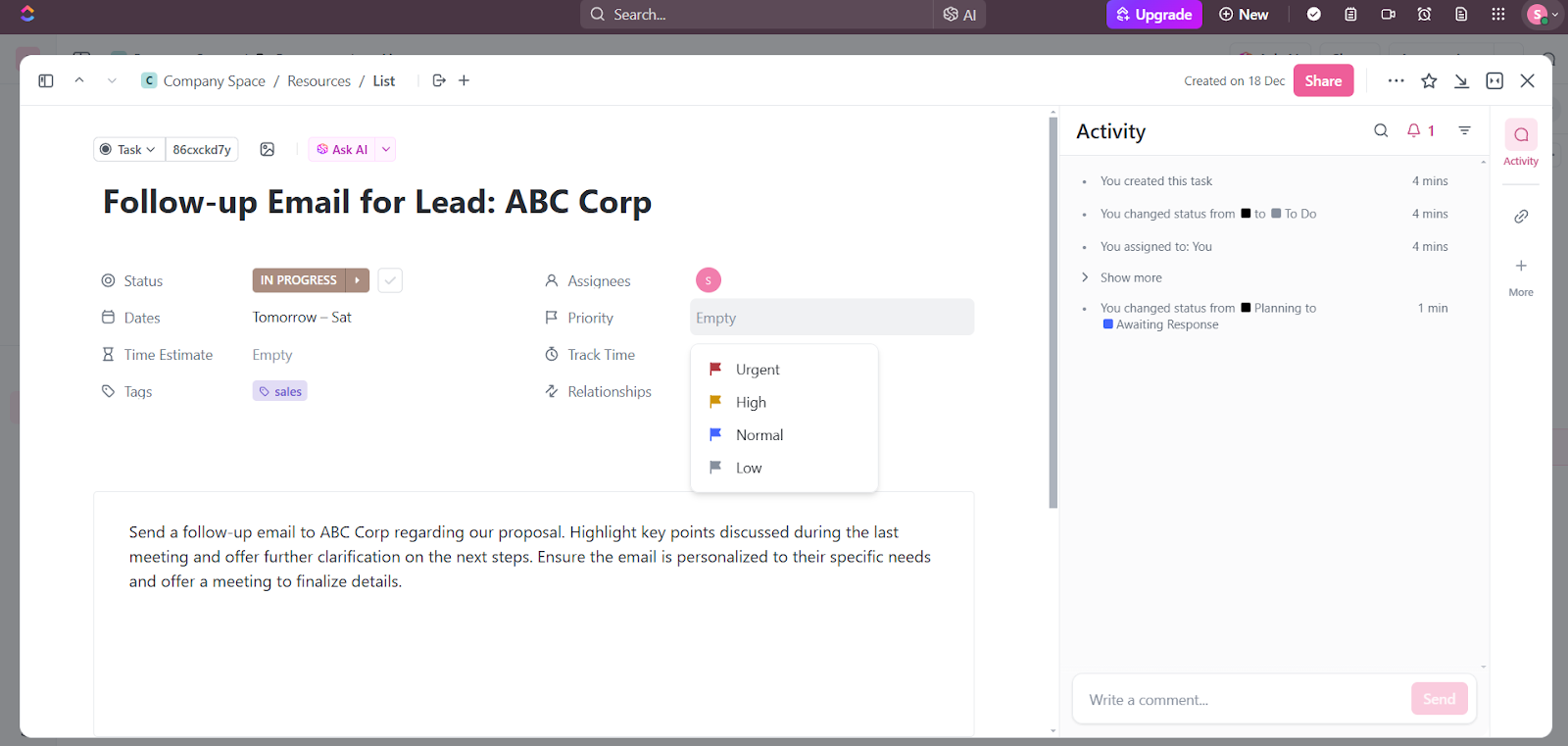This screenshot has width=1568, height=746.
Task: Click the task pane vertical scrollbar
Action: point(1053,313)
